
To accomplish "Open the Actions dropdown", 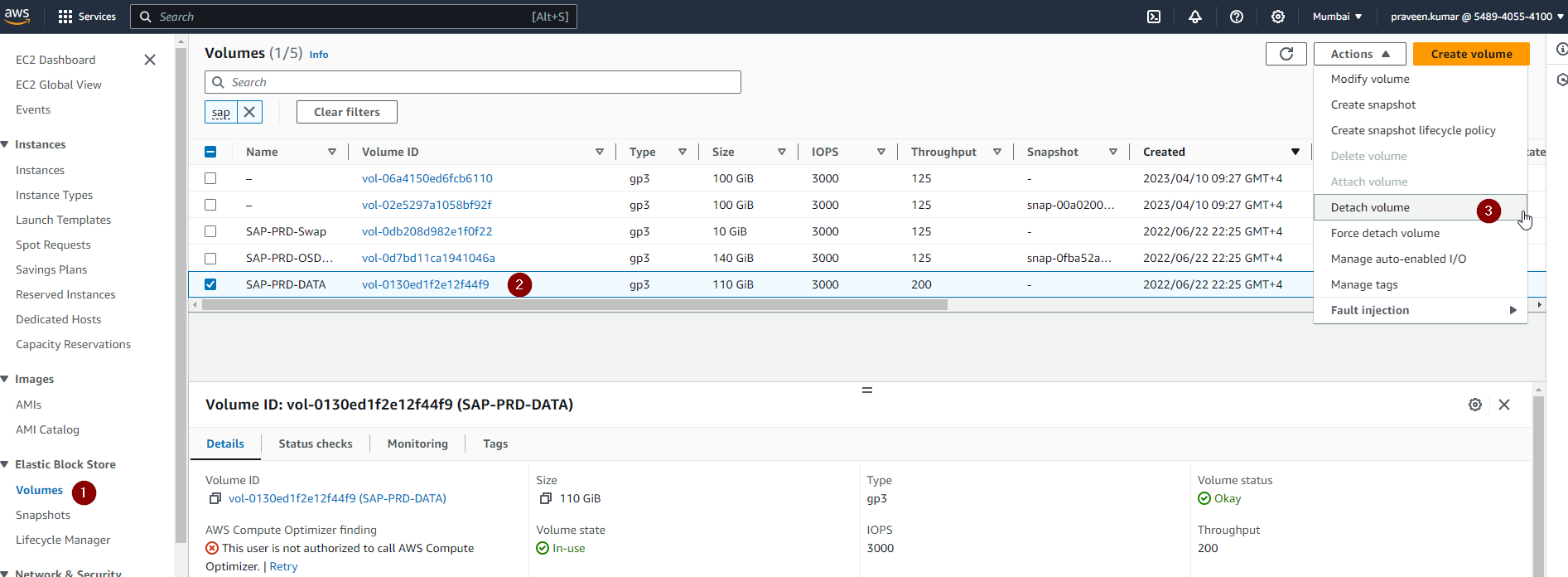I will click(1360, 54).
